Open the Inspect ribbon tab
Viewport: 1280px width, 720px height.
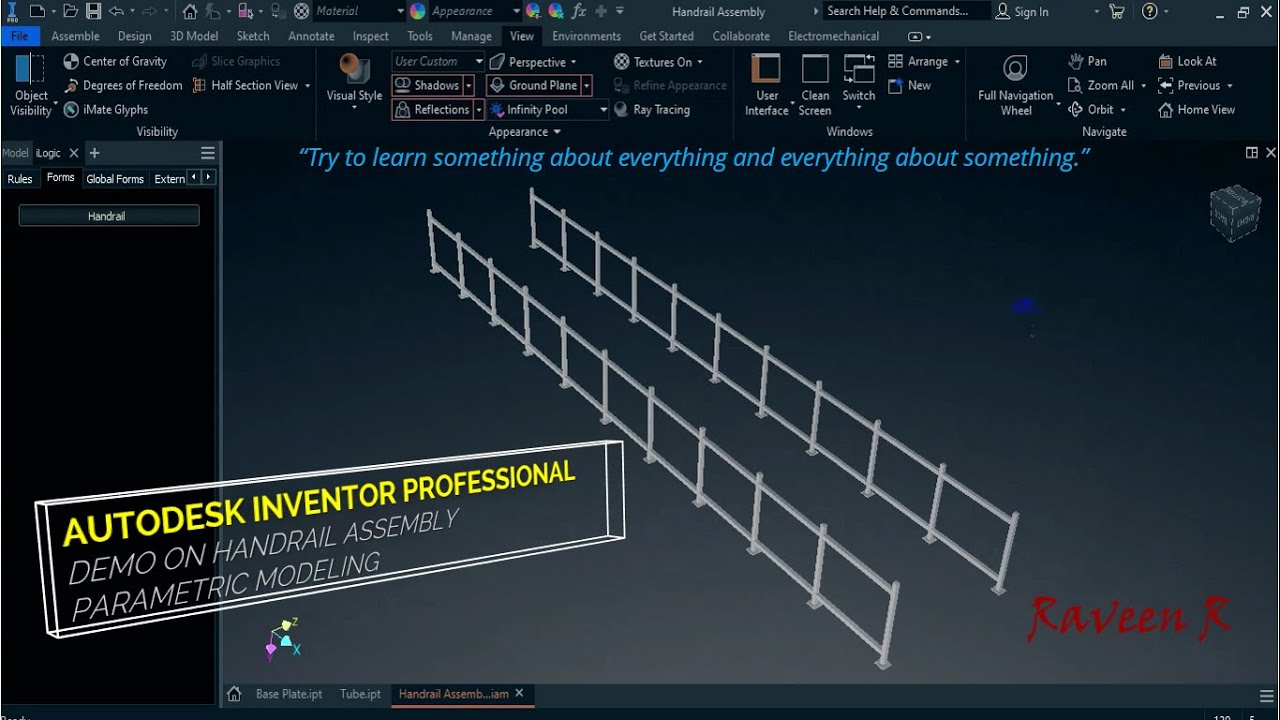pyautogui.click(x=370, y=36)
